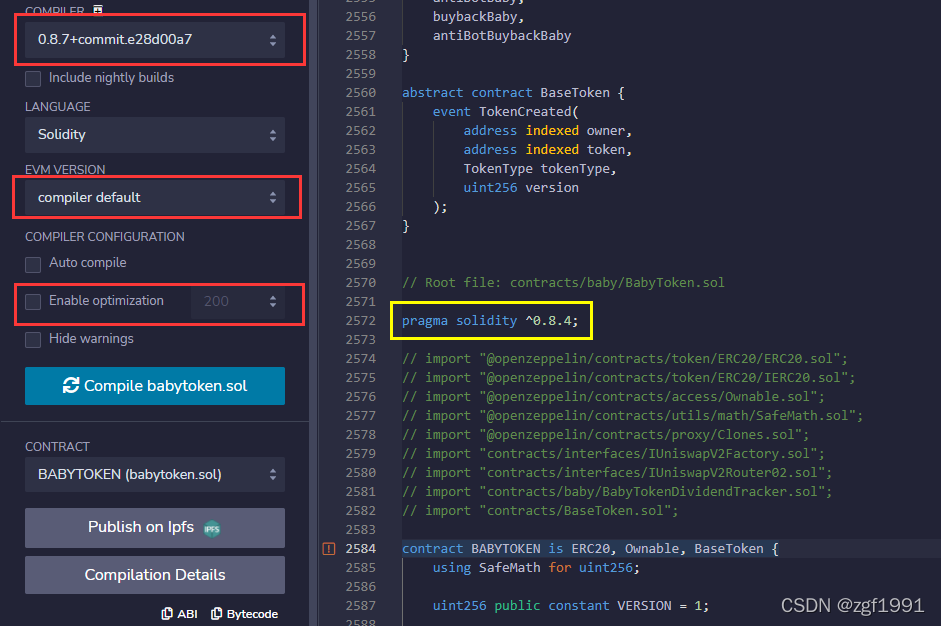Click the 'Root file: contracts/baby/BabyToken.sol' comment
941x626 pixels.
(563, 283)
